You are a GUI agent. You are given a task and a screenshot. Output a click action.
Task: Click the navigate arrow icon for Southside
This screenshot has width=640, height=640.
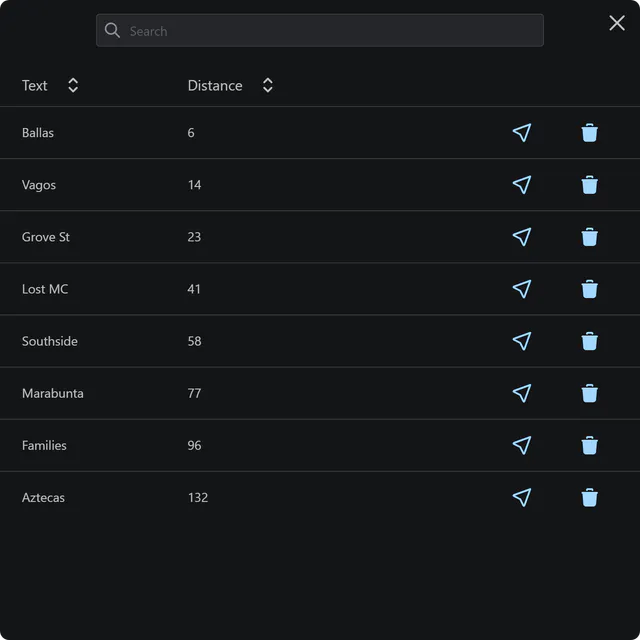coord(522,341)
